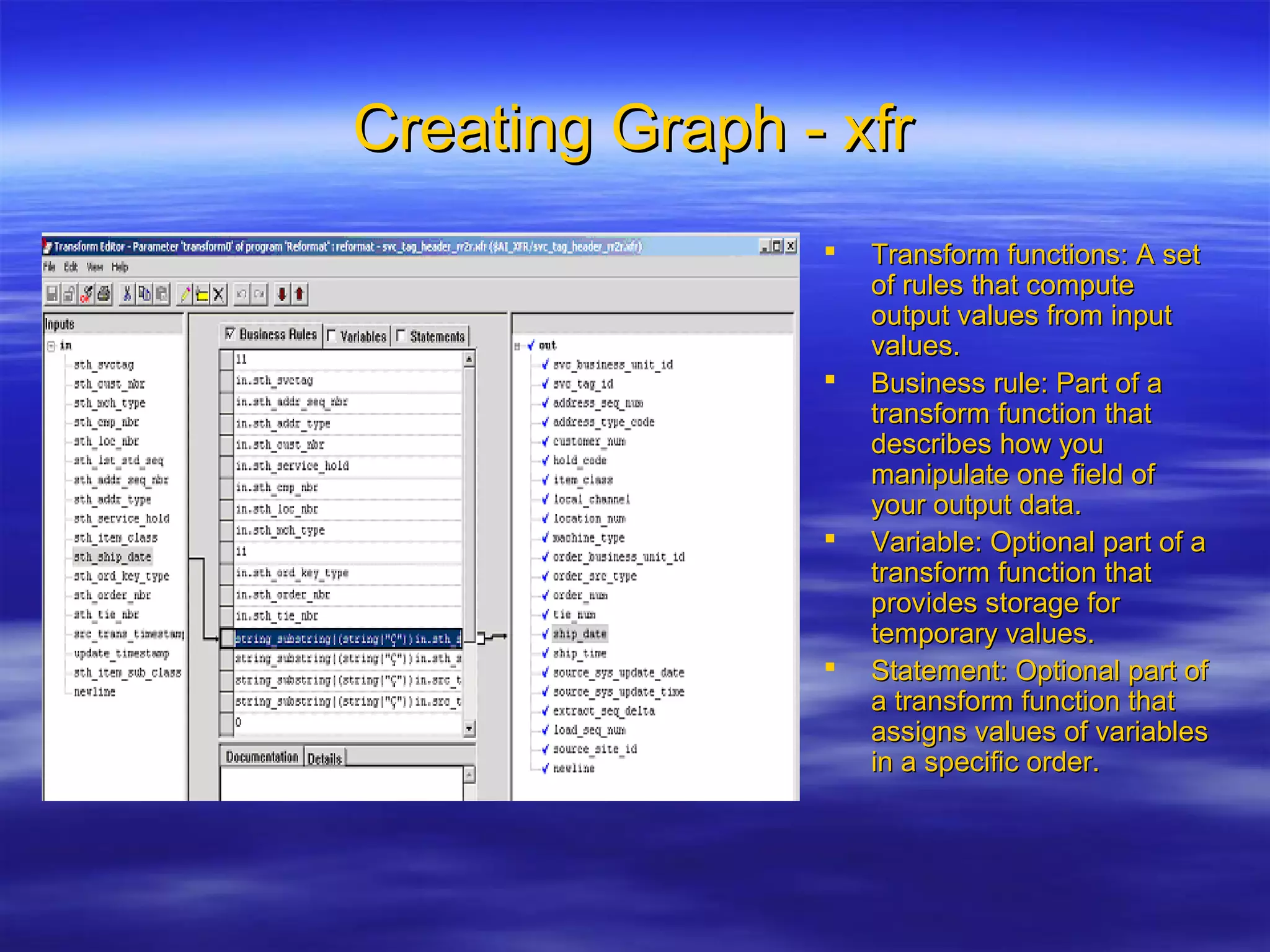Click the red down-arrow move icon
The image size is (1270, 952).
click(282, 294)
